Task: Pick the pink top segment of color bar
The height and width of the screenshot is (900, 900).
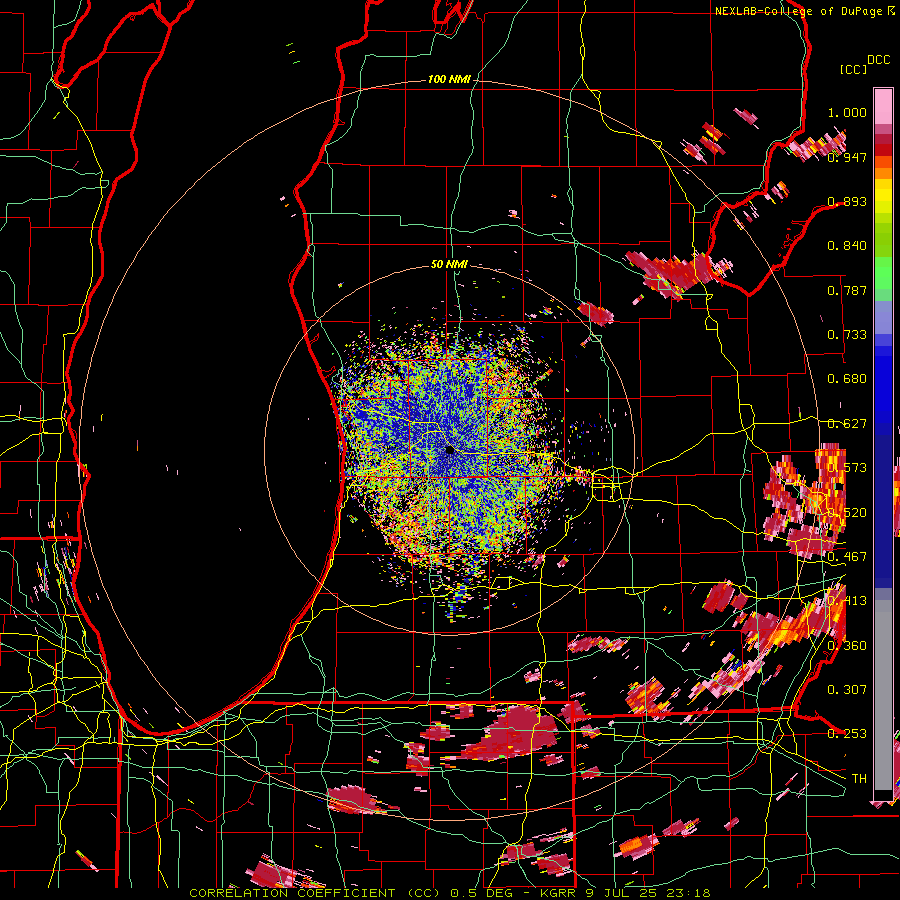Action: 883,107
